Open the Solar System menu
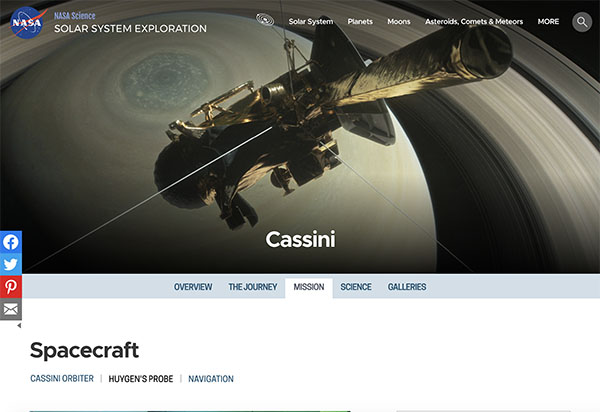Screen dimensions: 600x412 (x=311, y=21)
